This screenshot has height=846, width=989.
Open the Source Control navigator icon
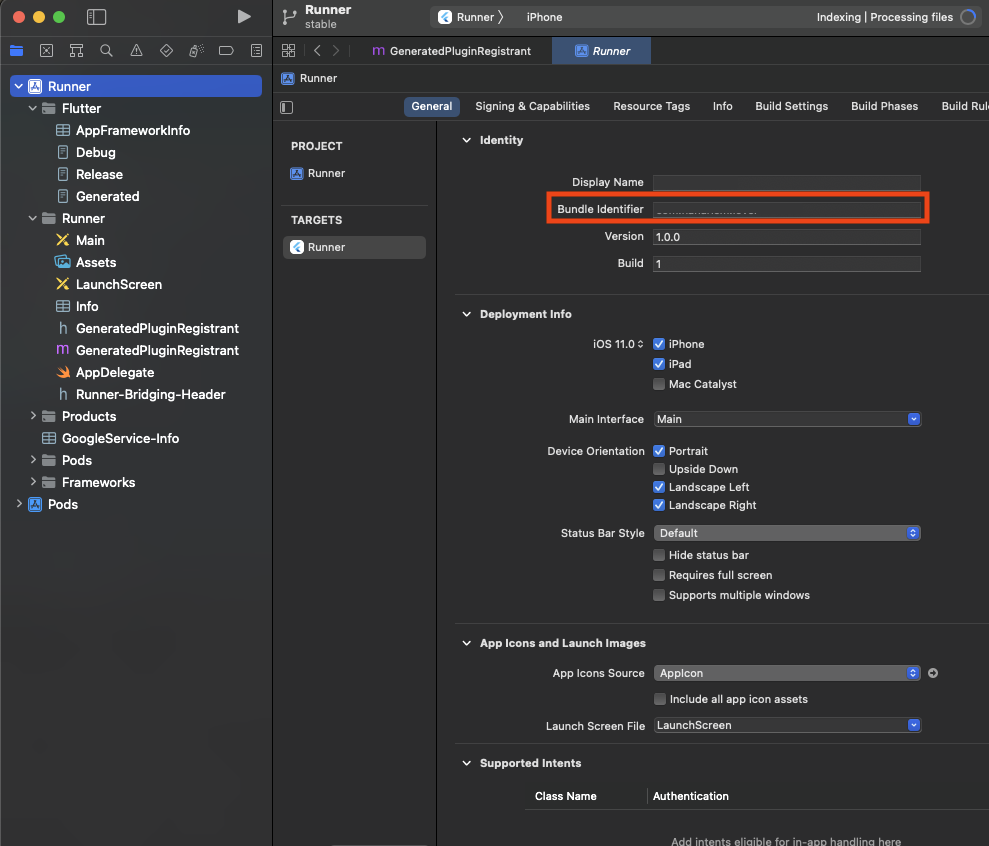[47, 51]
